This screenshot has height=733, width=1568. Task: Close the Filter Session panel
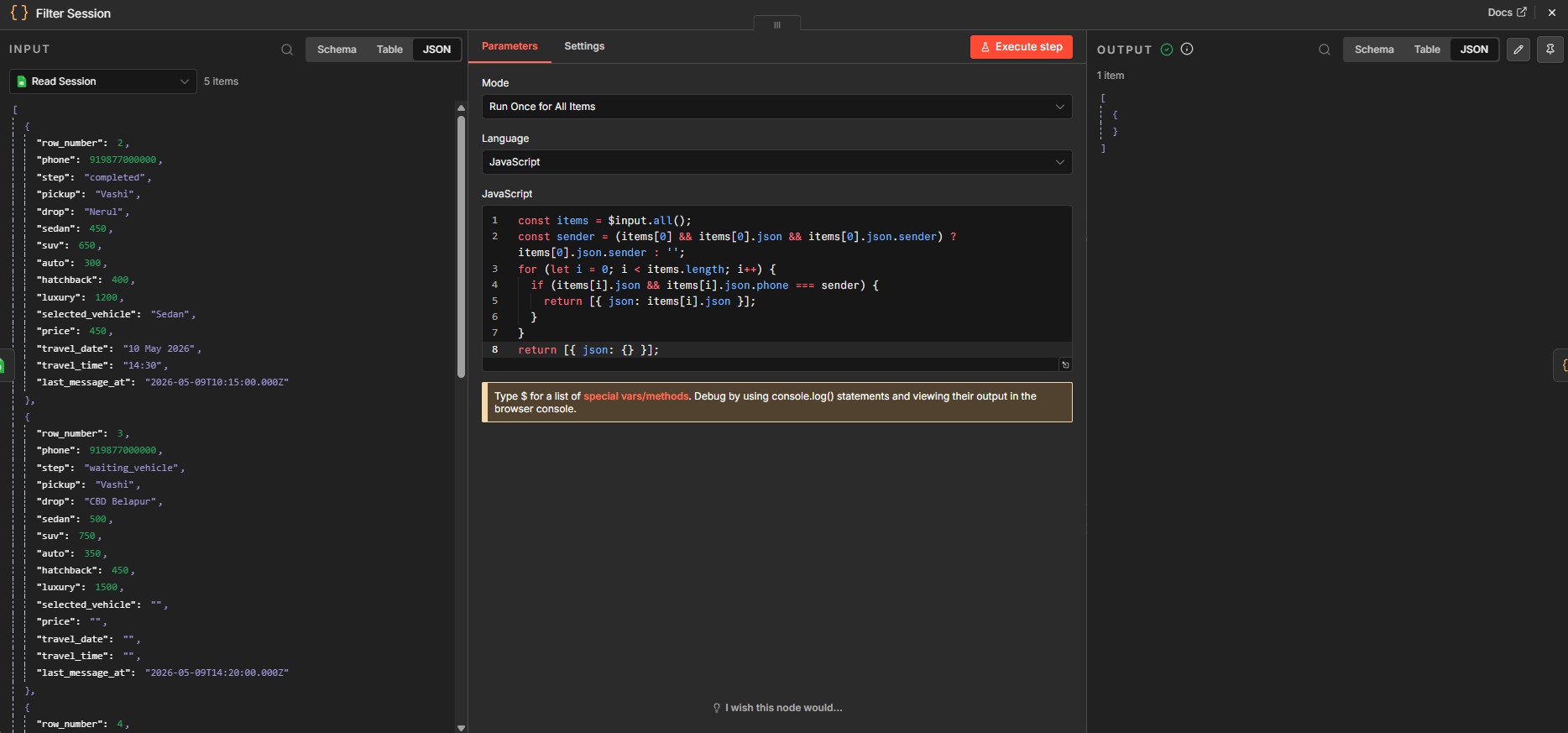pos(1552,13)
